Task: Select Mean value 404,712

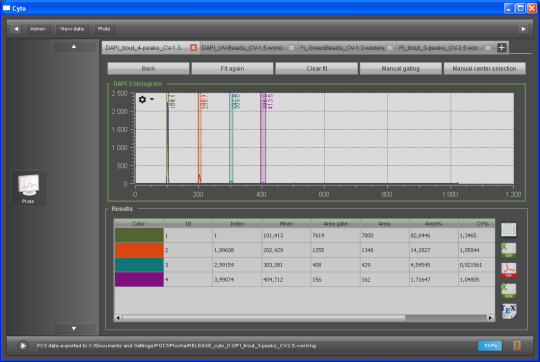Action: pos(286,280)
